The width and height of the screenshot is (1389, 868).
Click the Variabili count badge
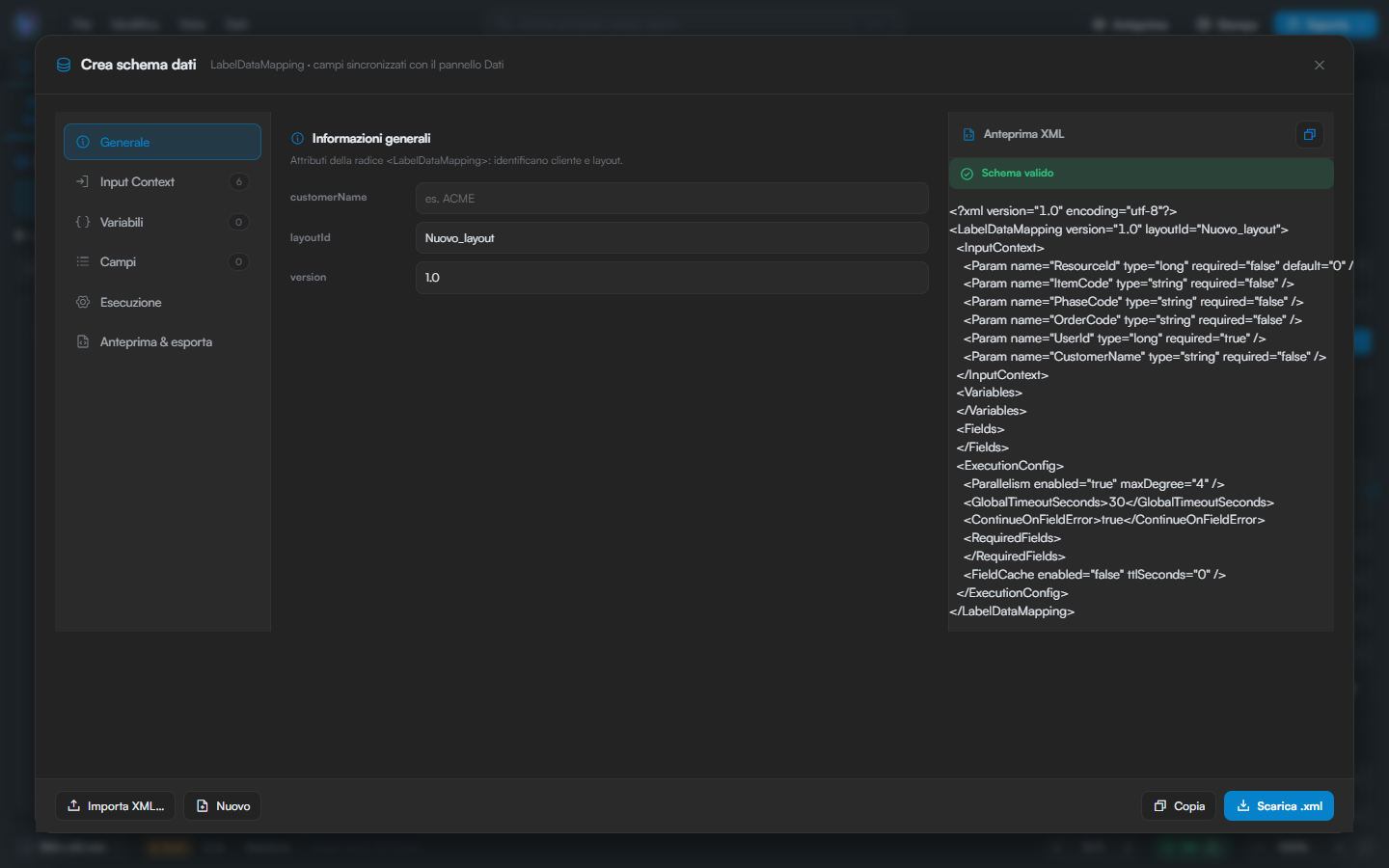pyautogui.click(x=239, y=222)
